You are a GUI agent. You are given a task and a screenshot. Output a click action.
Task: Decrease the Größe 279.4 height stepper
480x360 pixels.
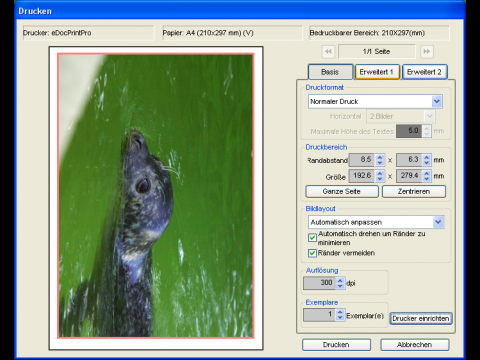tap(427, 179)
